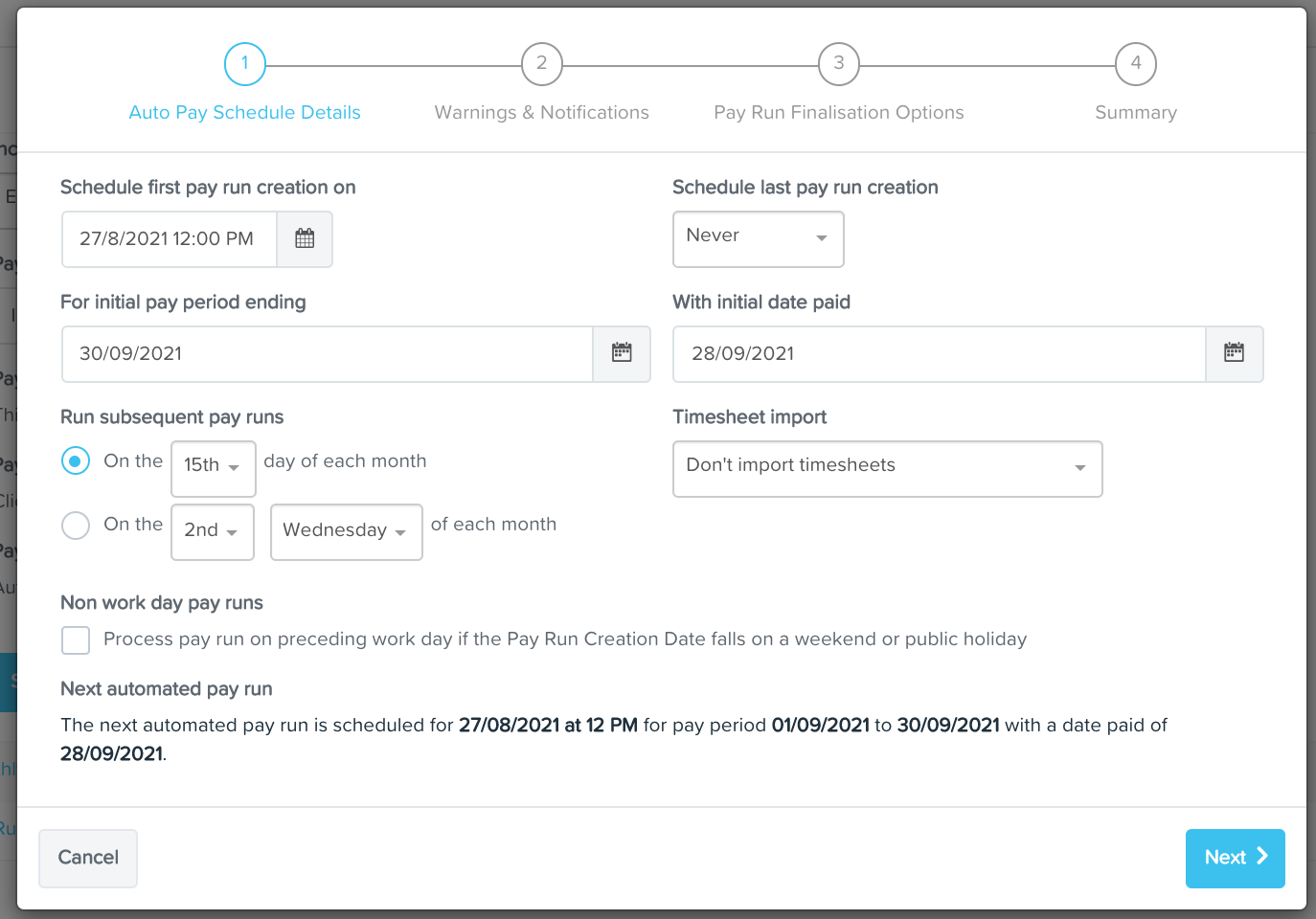Select the '15th day of each month' radio option
The height and width of the screenshot is (919, 1316).
tap(76, 460)
